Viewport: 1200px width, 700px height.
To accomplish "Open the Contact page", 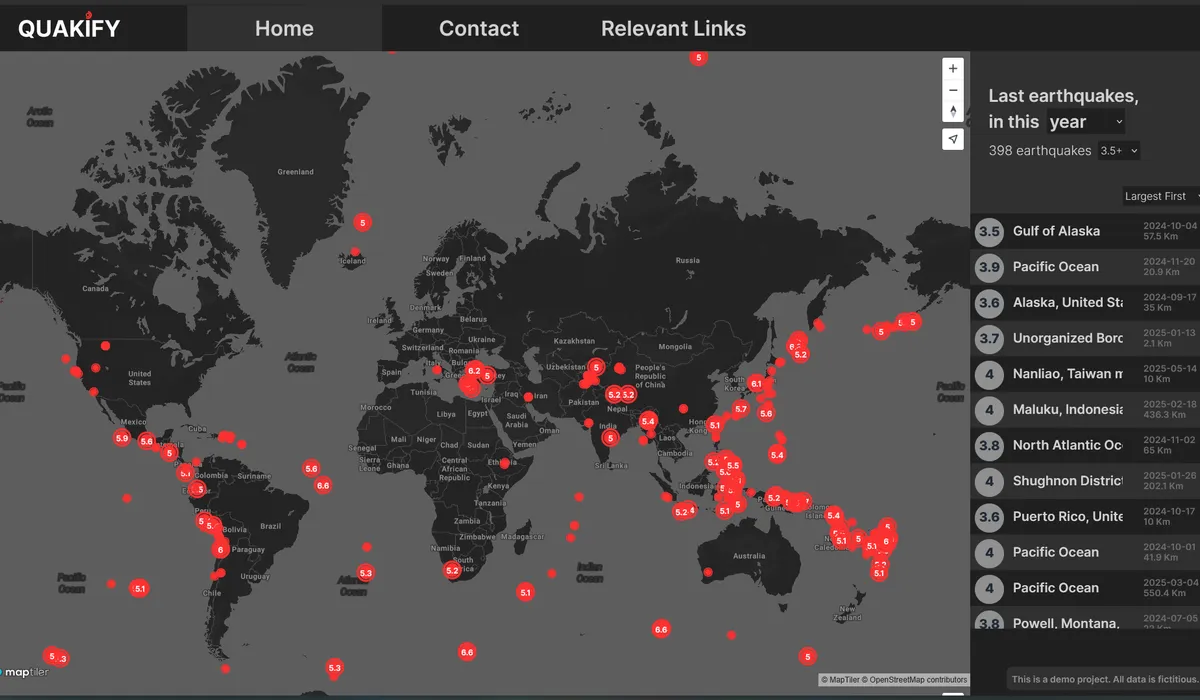I will (479, 28).
